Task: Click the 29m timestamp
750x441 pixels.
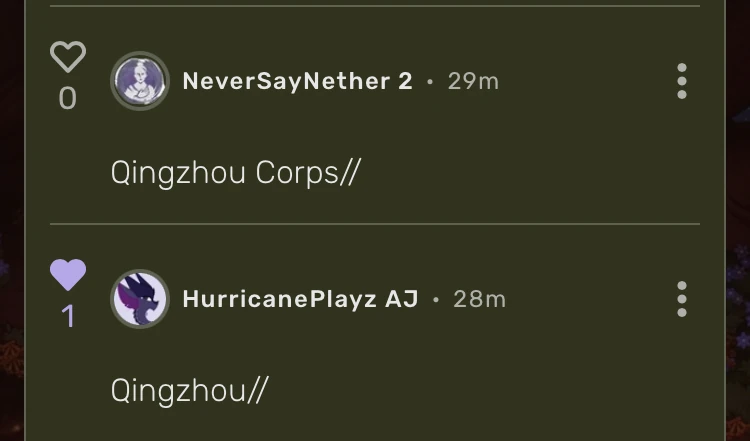Action: [x=473, y=81]
